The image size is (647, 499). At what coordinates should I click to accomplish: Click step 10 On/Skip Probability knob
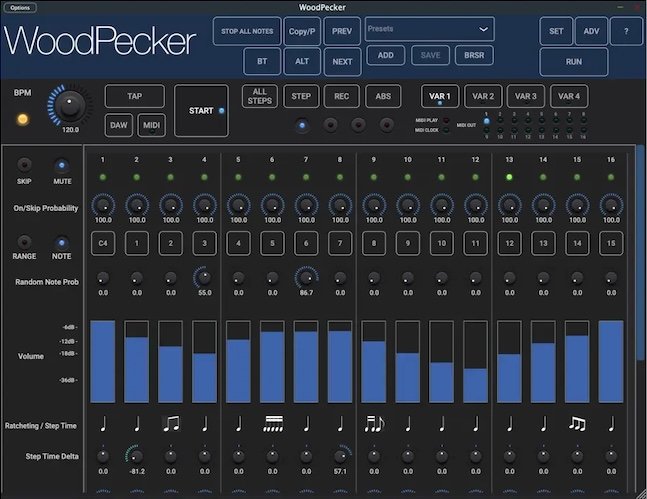pyautogui.click(x=408, y=205)
